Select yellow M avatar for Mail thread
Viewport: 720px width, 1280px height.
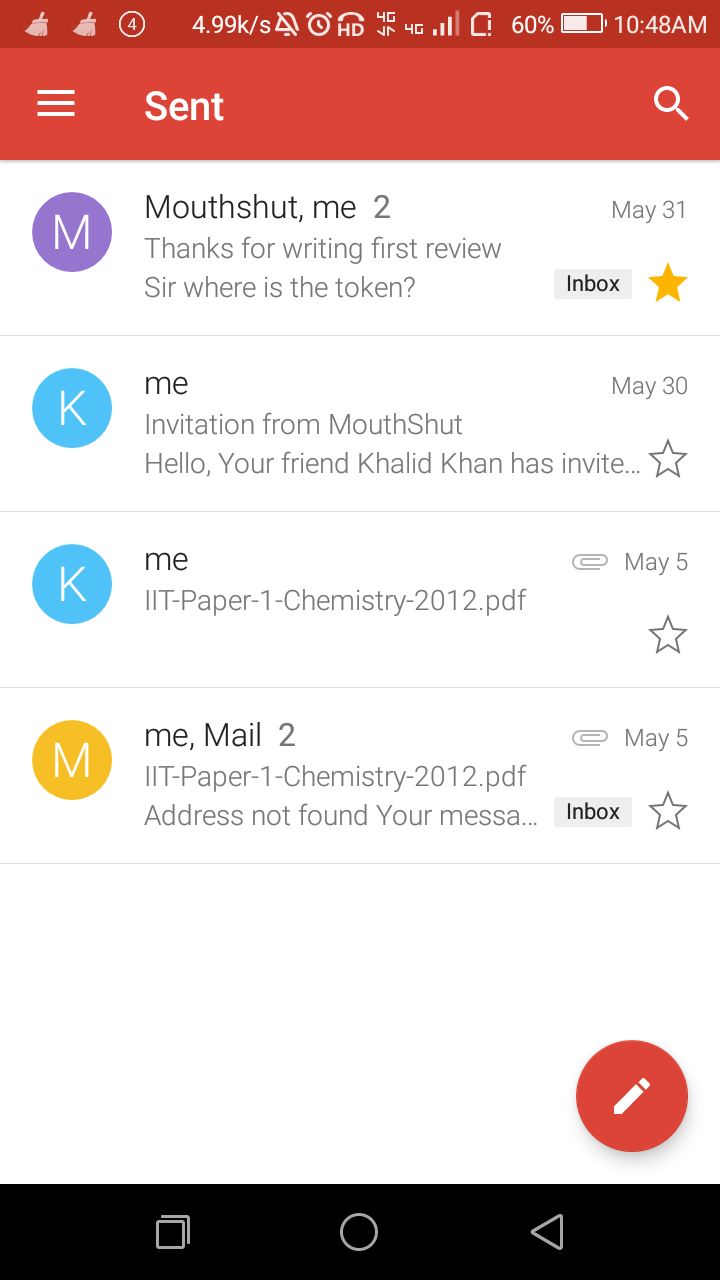click(72, 760)
